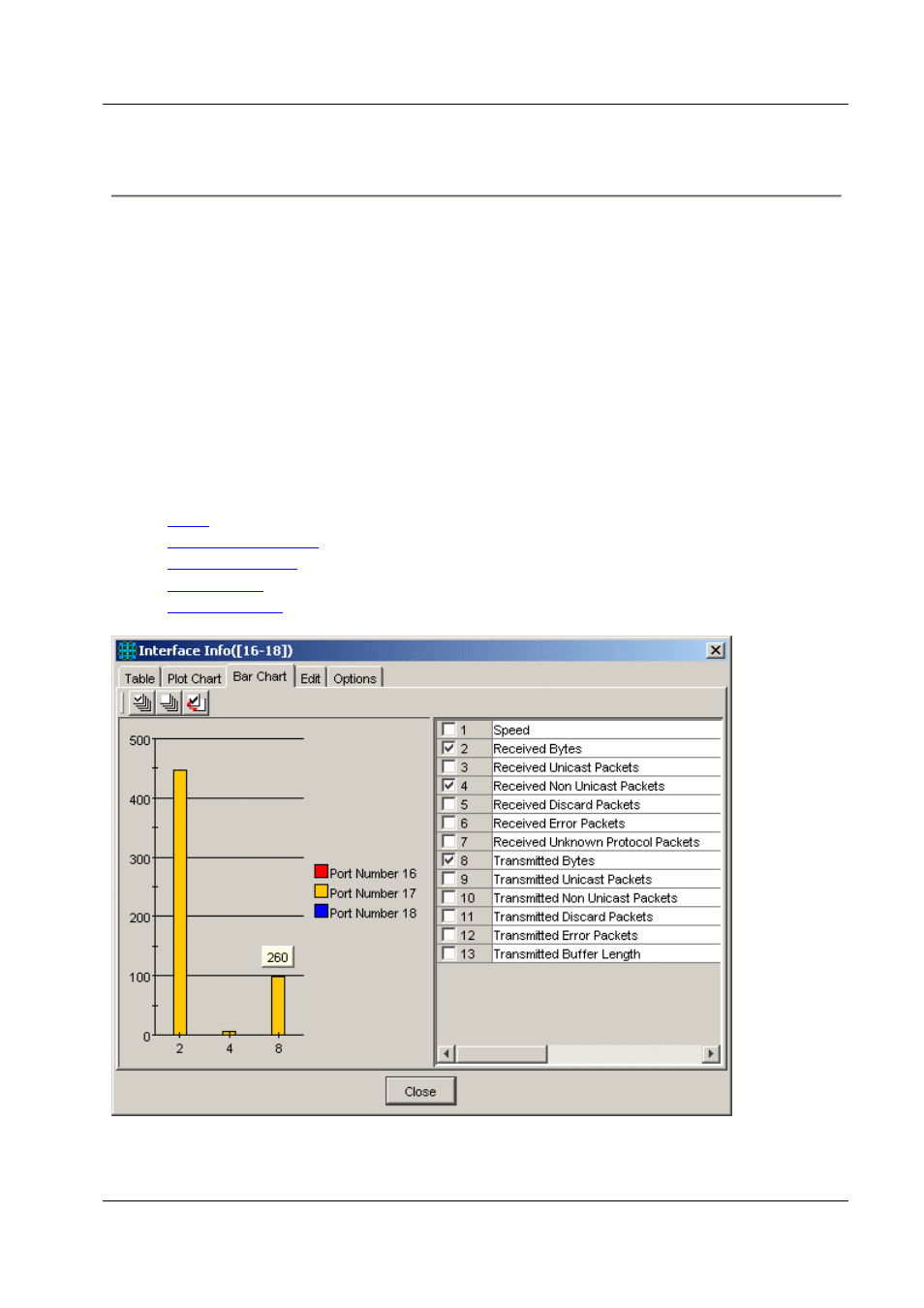Select 'Transmitted Non Unicast Packets' label

coord(585,898)
